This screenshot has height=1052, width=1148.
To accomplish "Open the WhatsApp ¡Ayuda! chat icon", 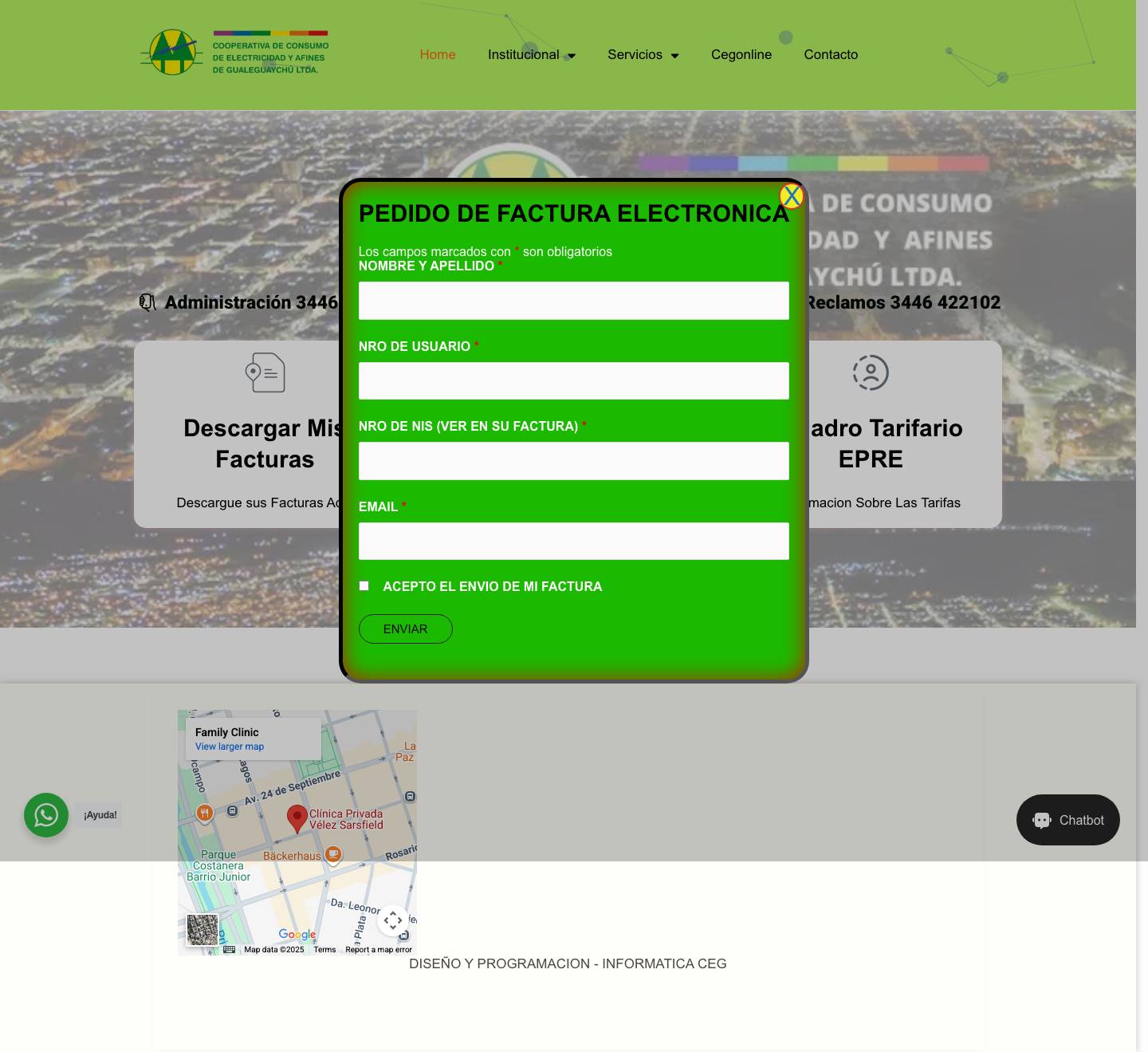I will 45,815.
